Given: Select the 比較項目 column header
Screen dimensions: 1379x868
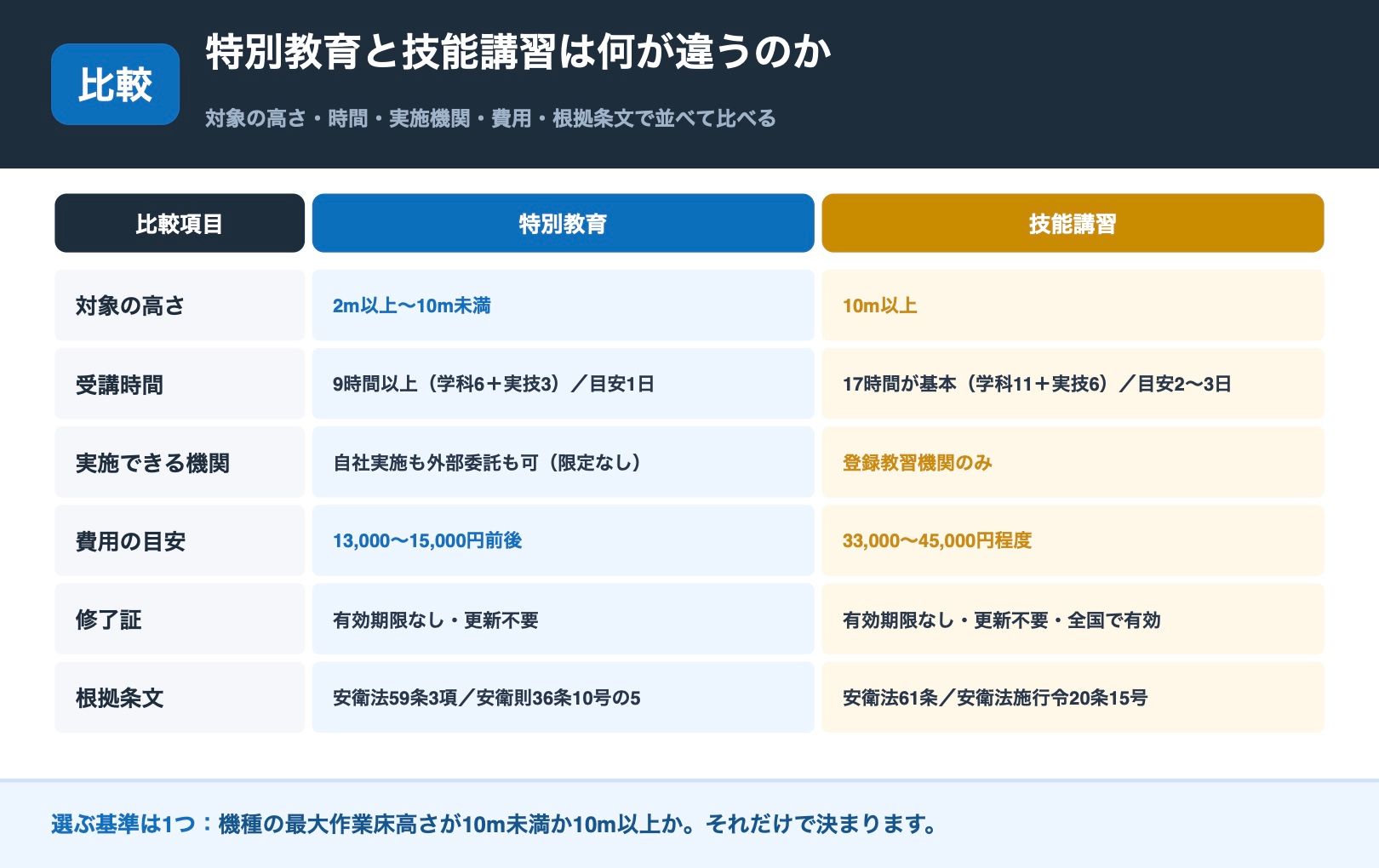Looking at the screenshot, I should click(180, 223).
